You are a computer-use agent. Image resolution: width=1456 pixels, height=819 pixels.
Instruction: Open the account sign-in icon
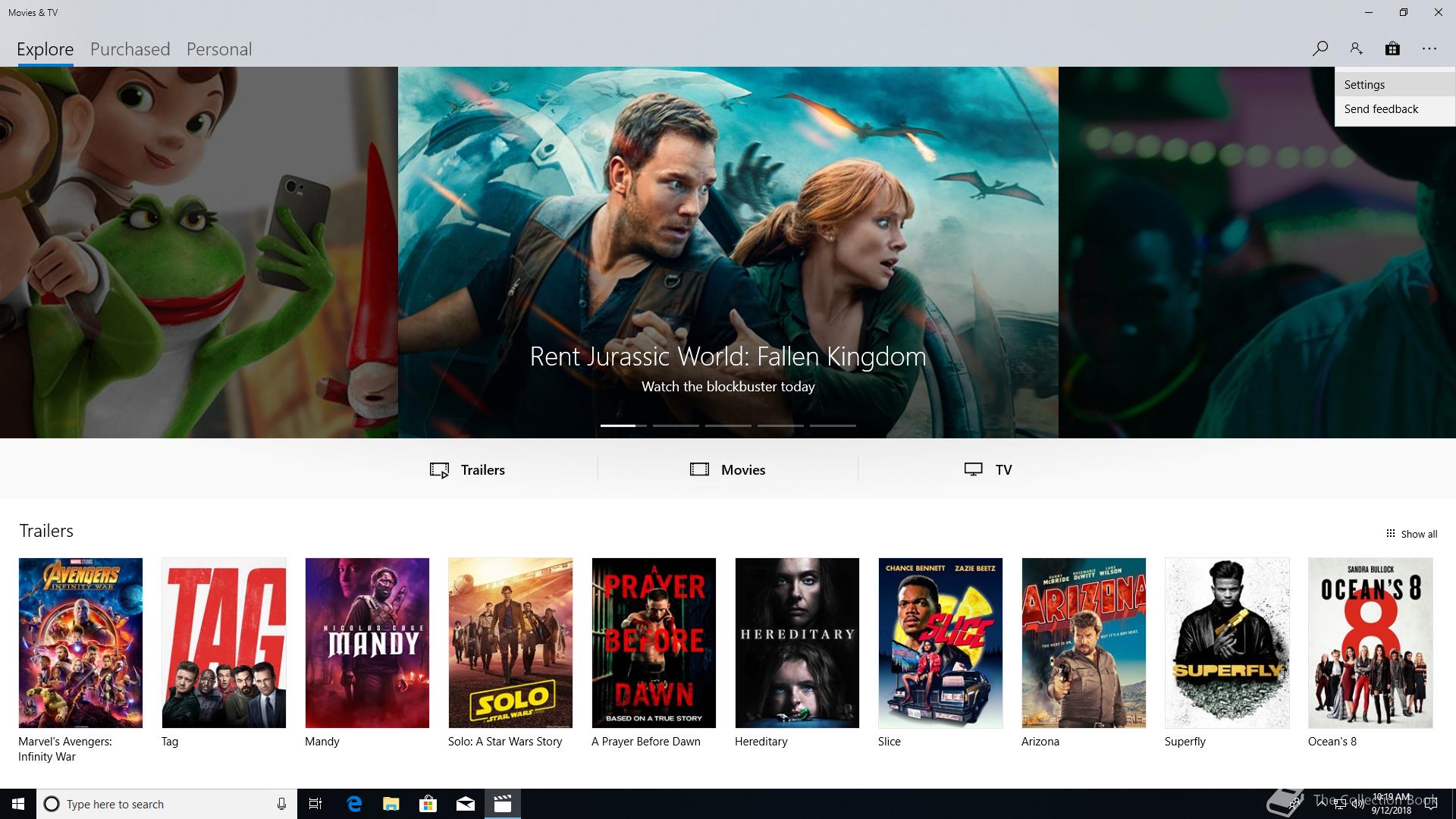click(x=1356, y=49)
